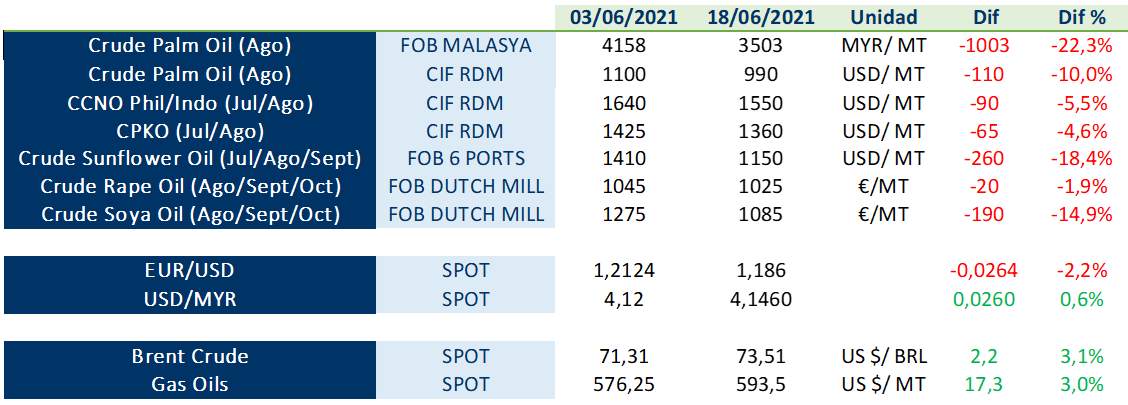1128x405 pixels.
Task: Click the Dif % column header
Action: (x=1081, y=17)
